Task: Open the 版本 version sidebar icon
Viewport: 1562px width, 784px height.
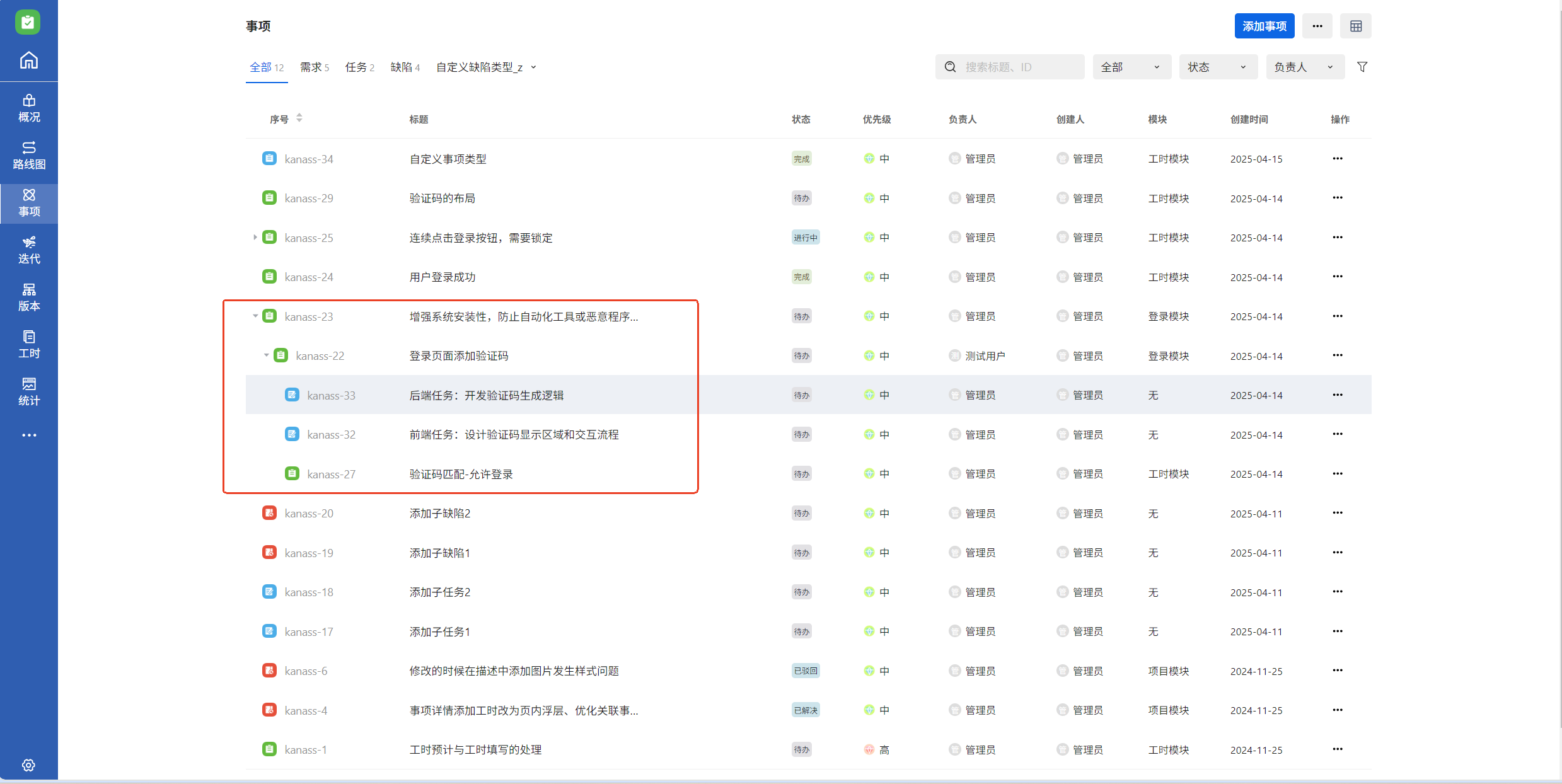Action: pos(28,297)
